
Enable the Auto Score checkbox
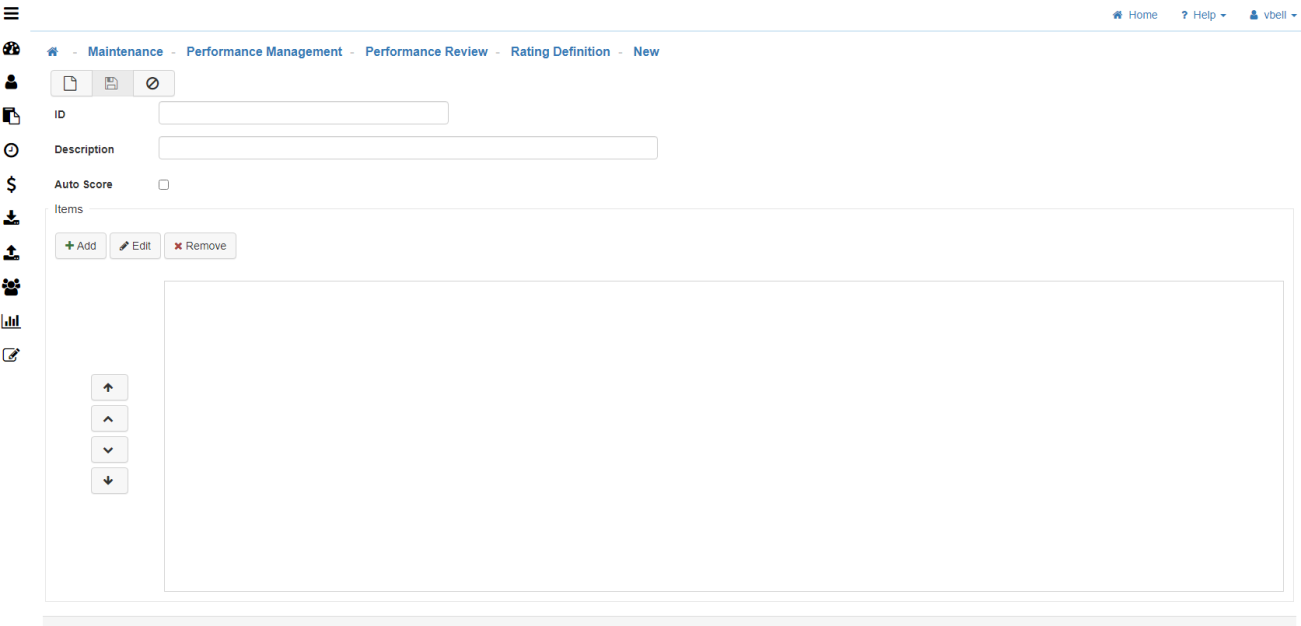(x=164, y=185)
